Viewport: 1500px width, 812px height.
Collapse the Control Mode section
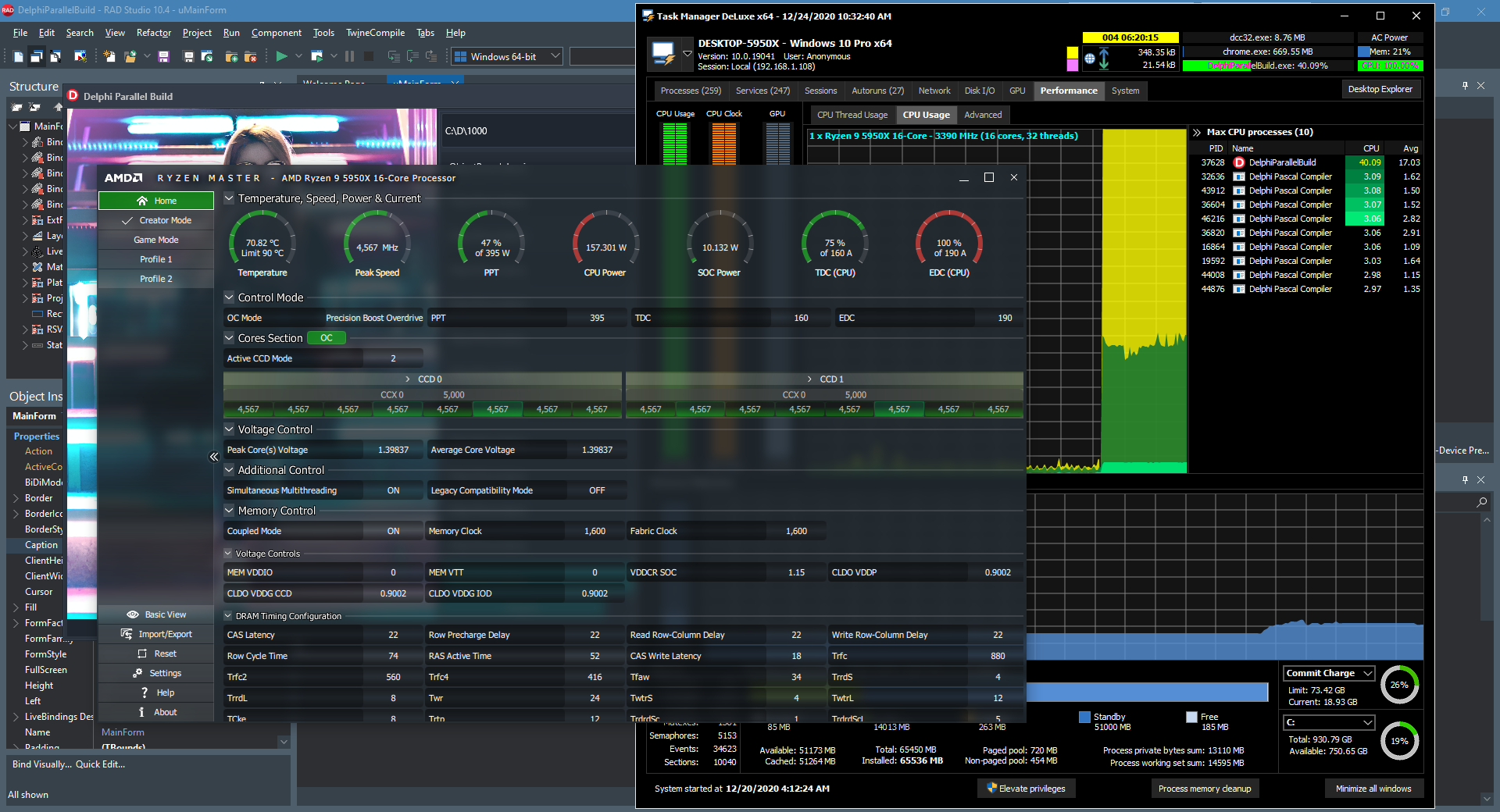[229, 297]
